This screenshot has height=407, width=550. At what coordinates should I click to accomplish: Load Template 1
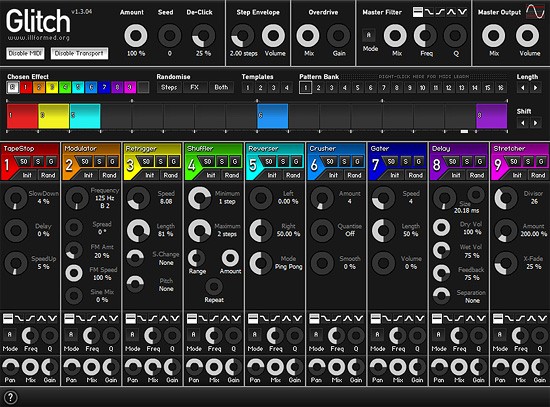(248, 88)
